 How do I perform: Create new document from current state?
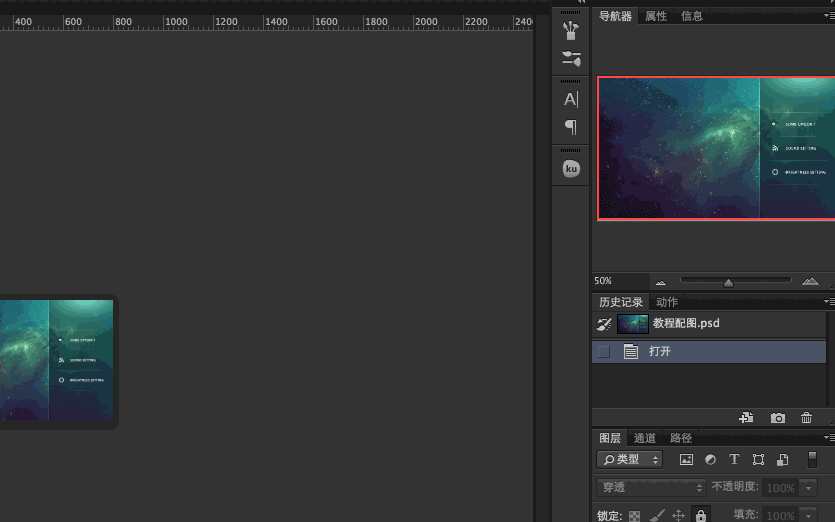click(x=745, y=418)
